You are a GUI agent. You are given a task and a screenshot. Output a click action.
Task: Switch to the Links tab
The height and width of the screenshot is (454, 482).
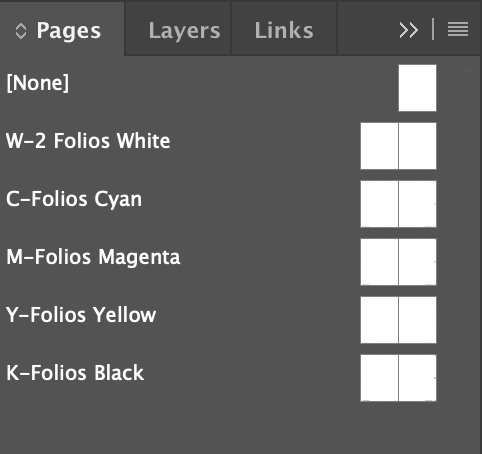point(284,30)
